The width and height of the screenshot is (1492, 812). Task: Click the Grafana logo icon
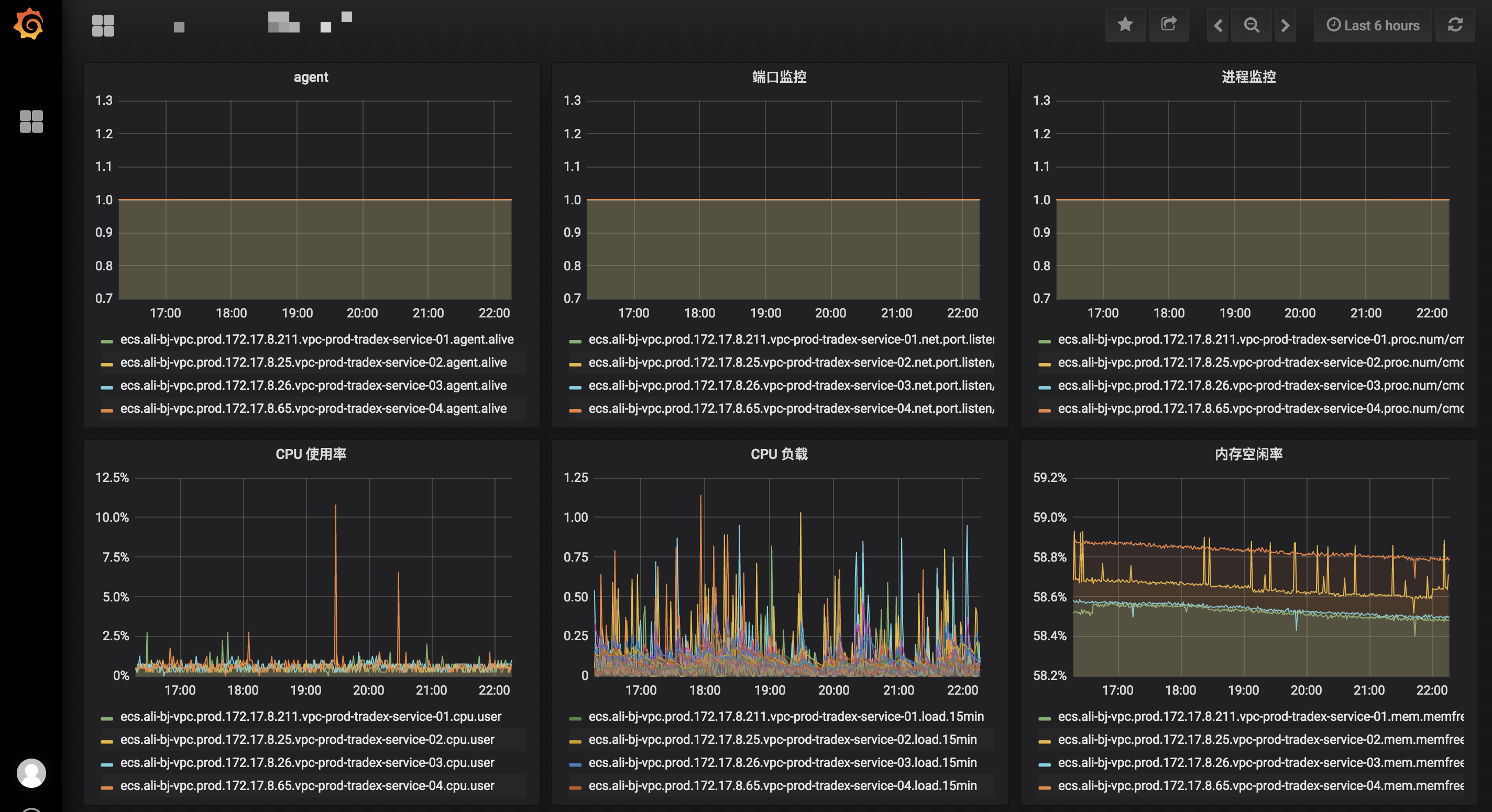point(29,24)
